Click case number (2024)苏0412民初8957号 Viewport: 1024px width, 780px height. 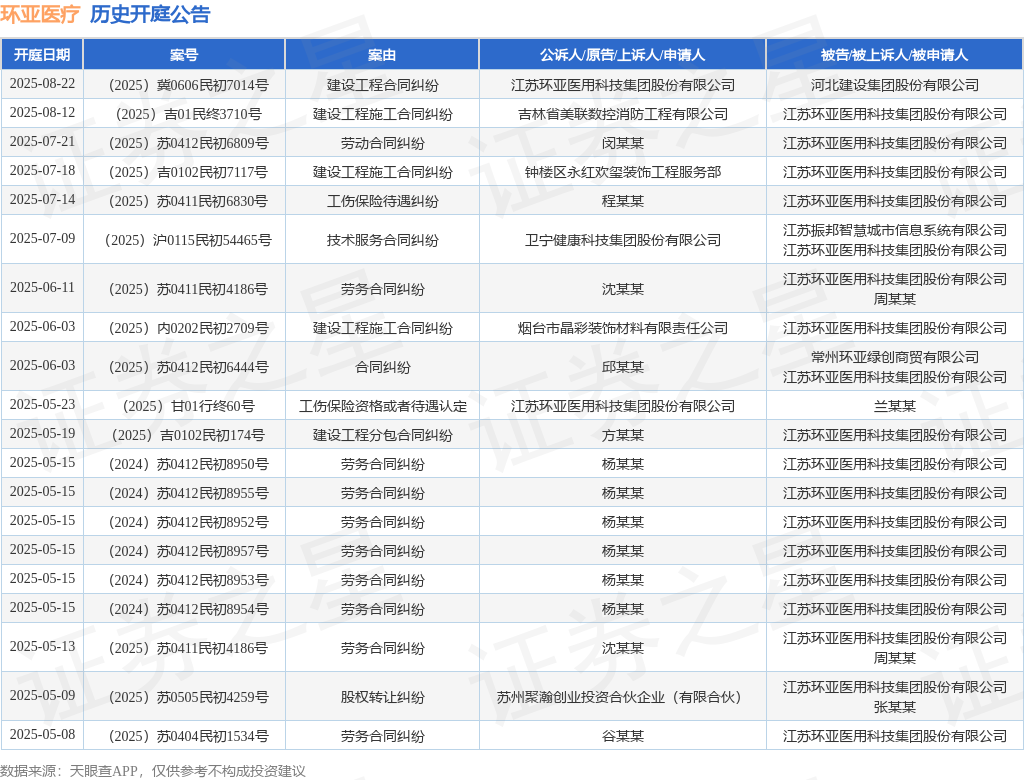click(x=188, y=551)
